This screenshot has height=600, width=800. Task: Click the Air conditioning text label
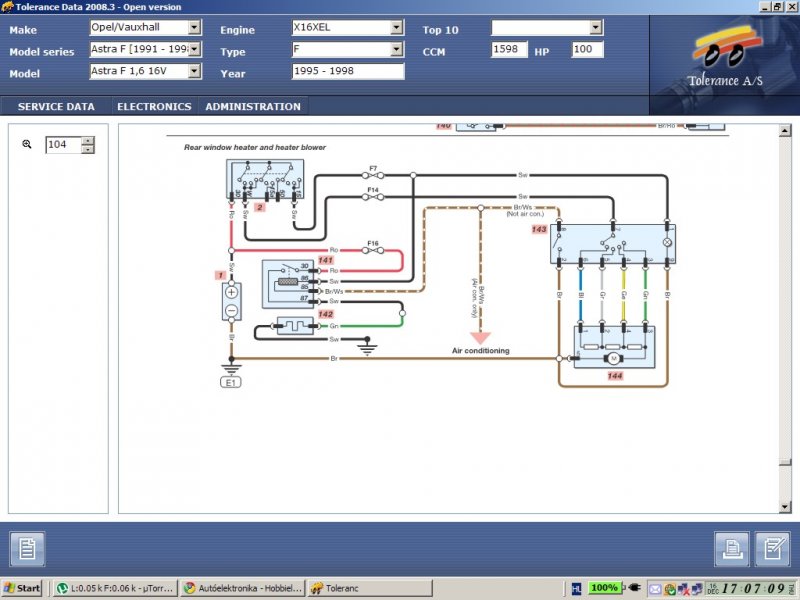(481, 351)
